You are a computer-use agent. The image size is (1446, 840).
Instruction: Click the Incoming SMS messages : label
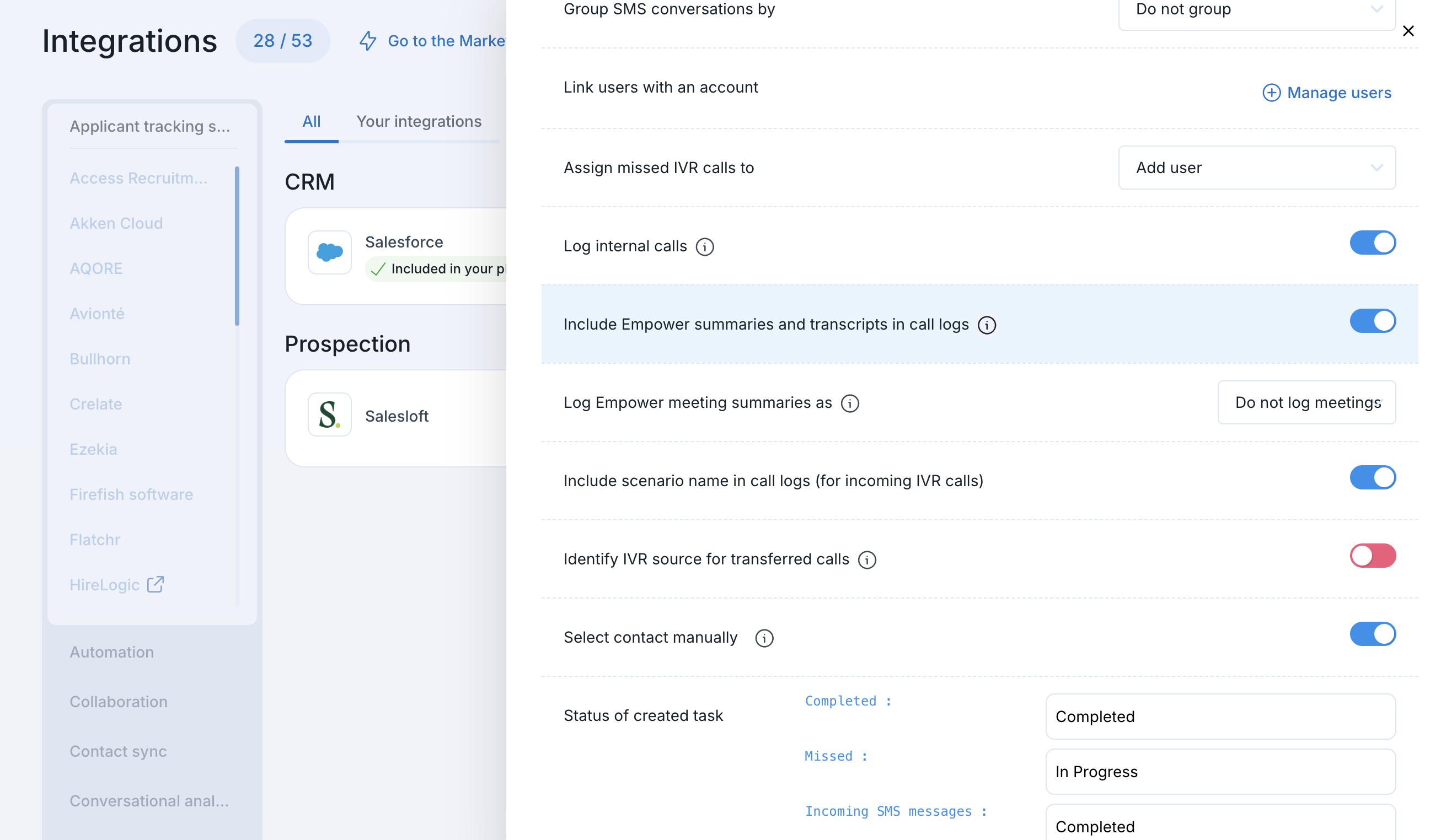point(896,811)
